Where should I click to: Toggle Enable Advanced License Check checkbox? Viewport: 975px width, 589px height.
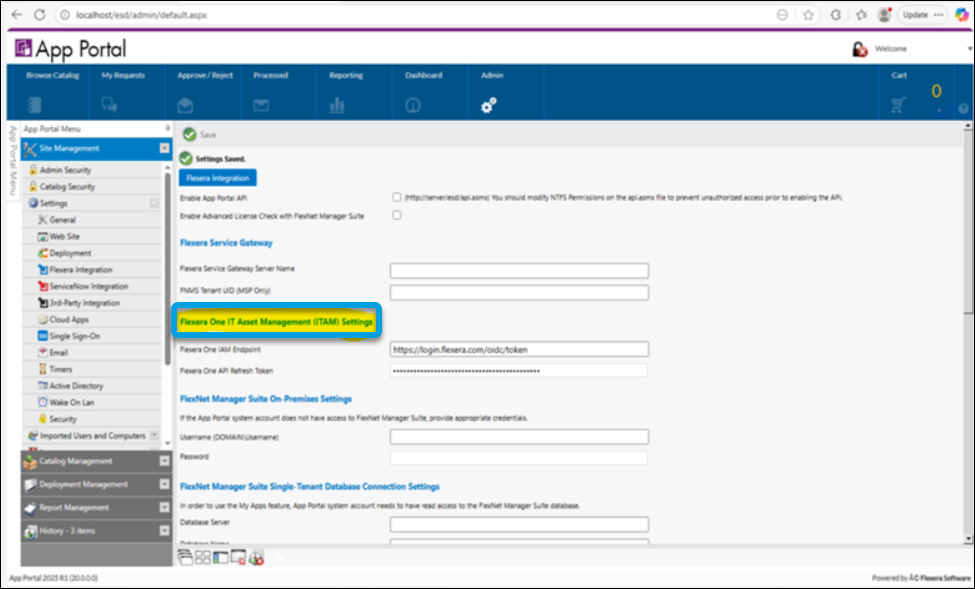tap(397, 215)
